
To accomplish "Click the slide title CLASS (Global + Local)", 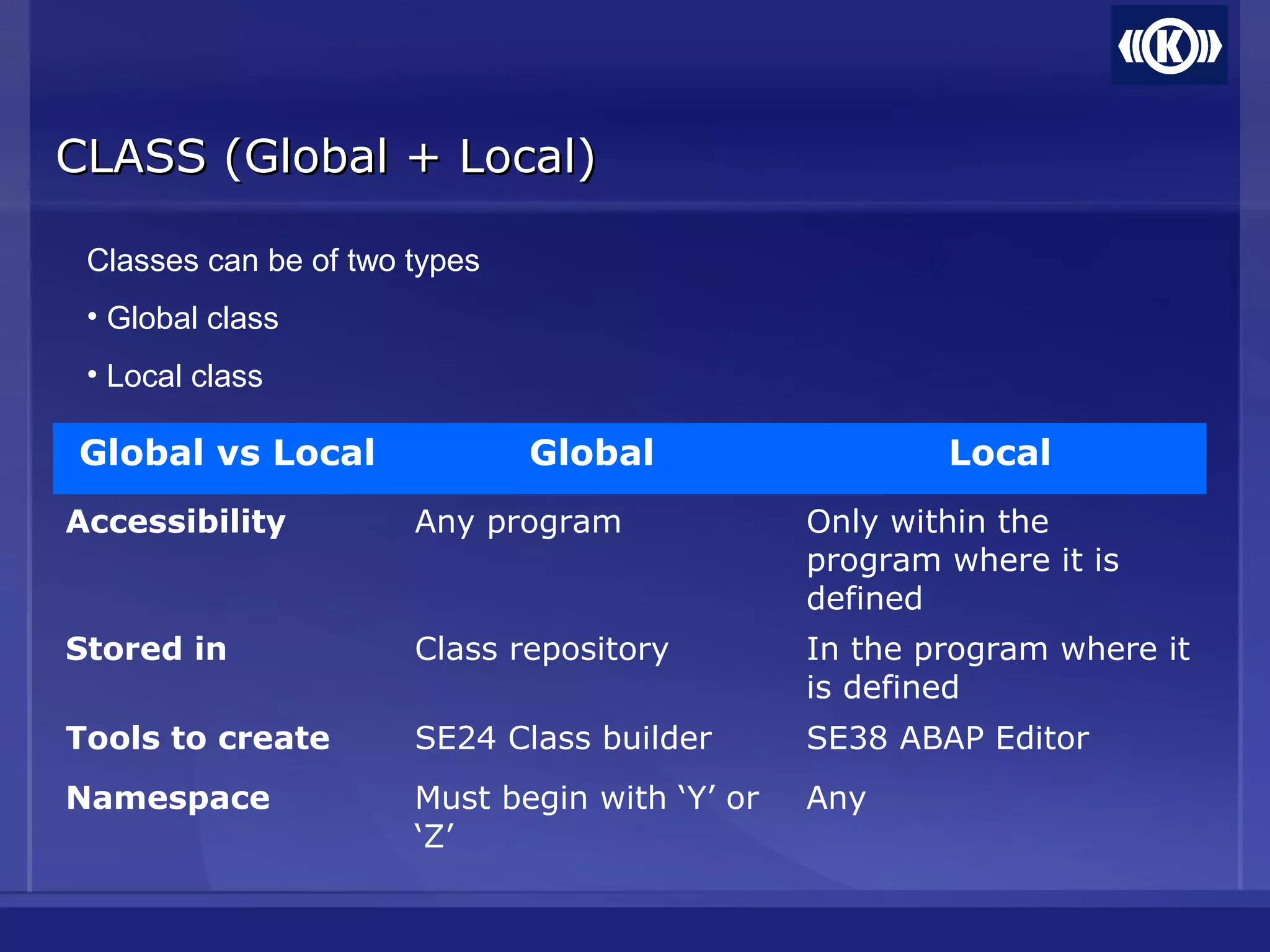I will click(x=326, y=156).
